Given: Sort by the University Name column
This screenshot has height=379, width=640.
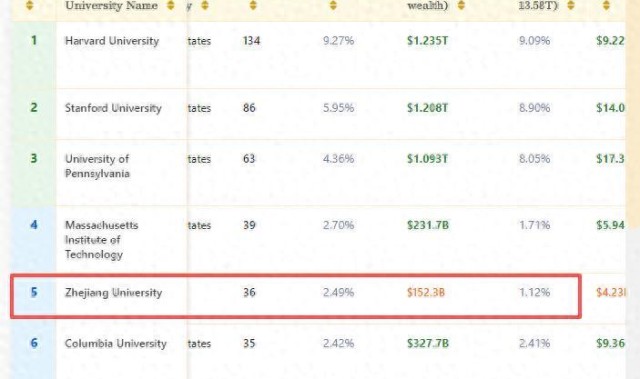Looking at the screenshot, I should click(171, 5).
